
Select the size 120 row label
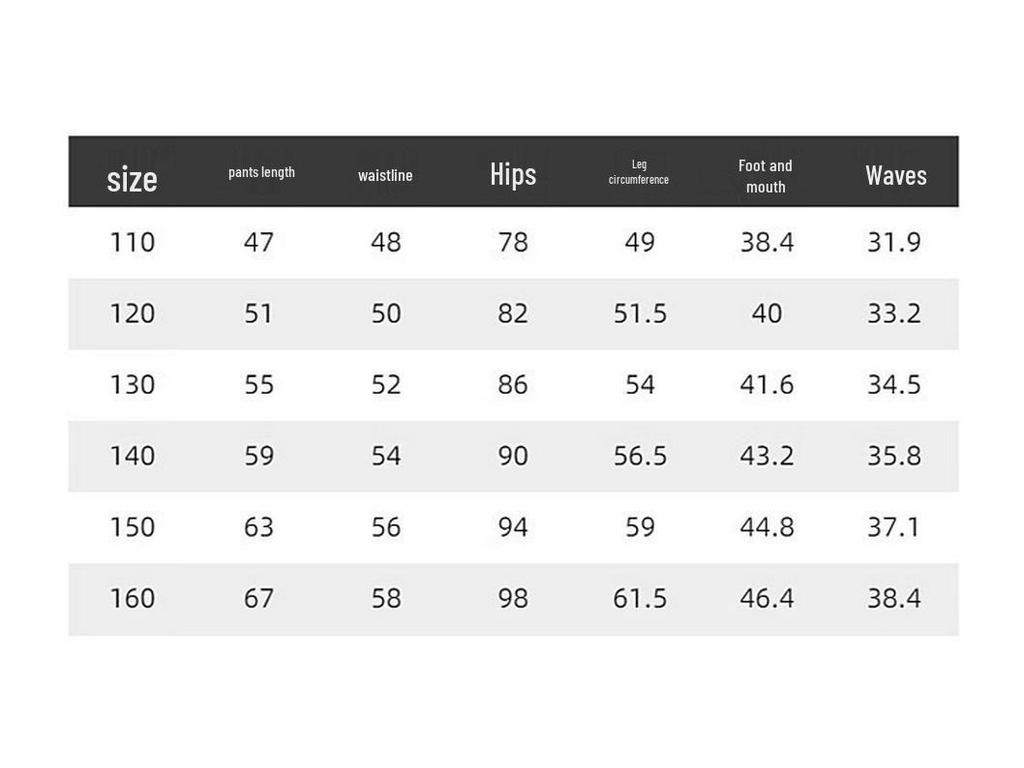point(133,313)
